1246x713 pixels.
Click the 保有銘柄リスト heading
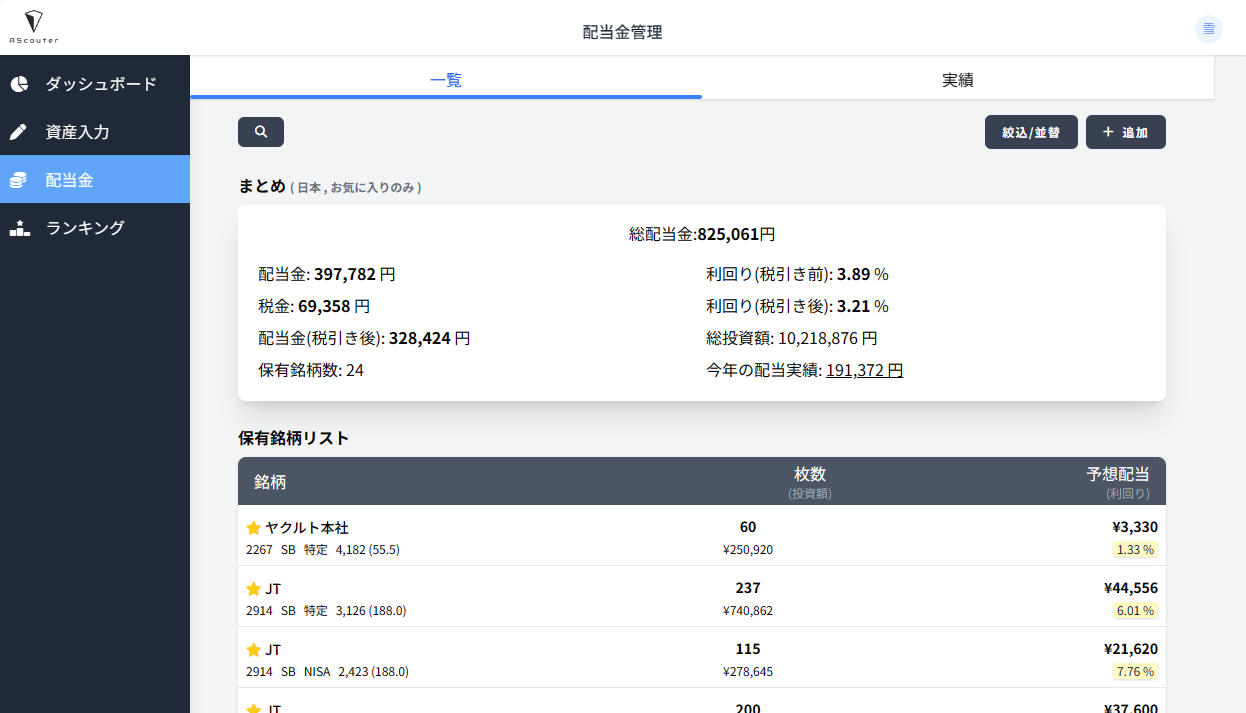(x=294, y=438)
